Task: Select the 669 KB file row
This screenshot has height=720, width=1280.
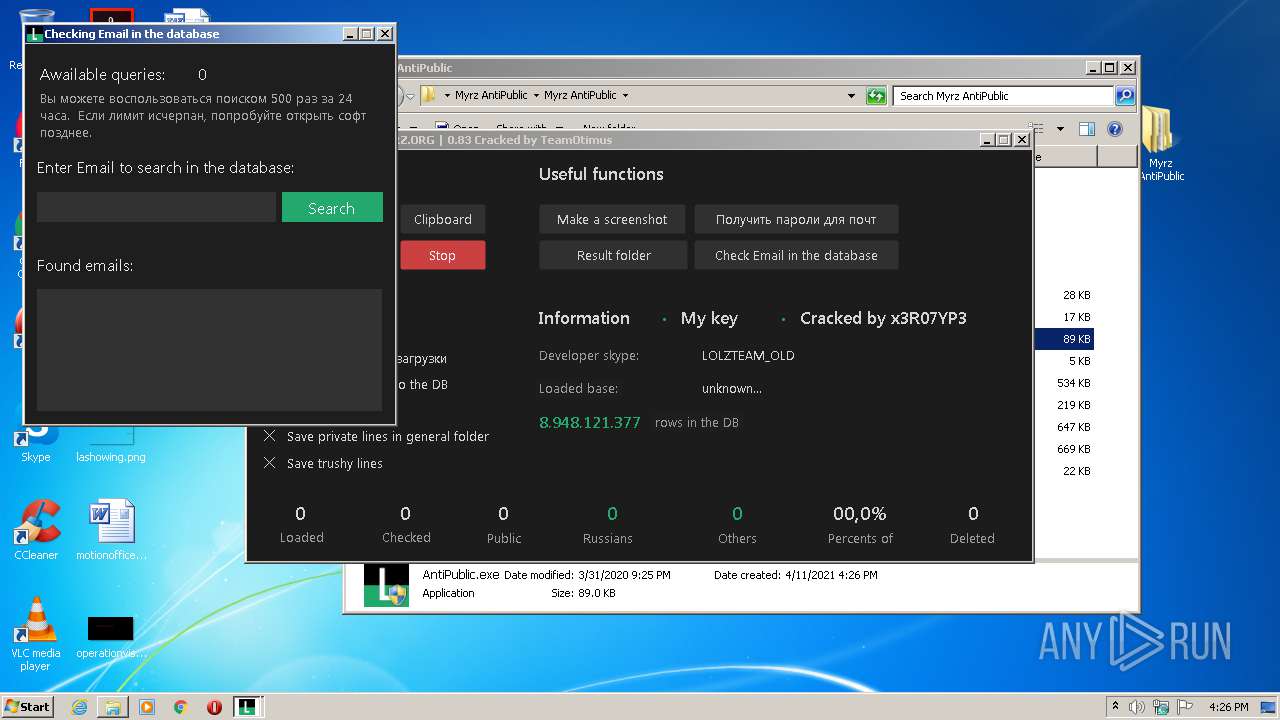Action: [1064, 449]
